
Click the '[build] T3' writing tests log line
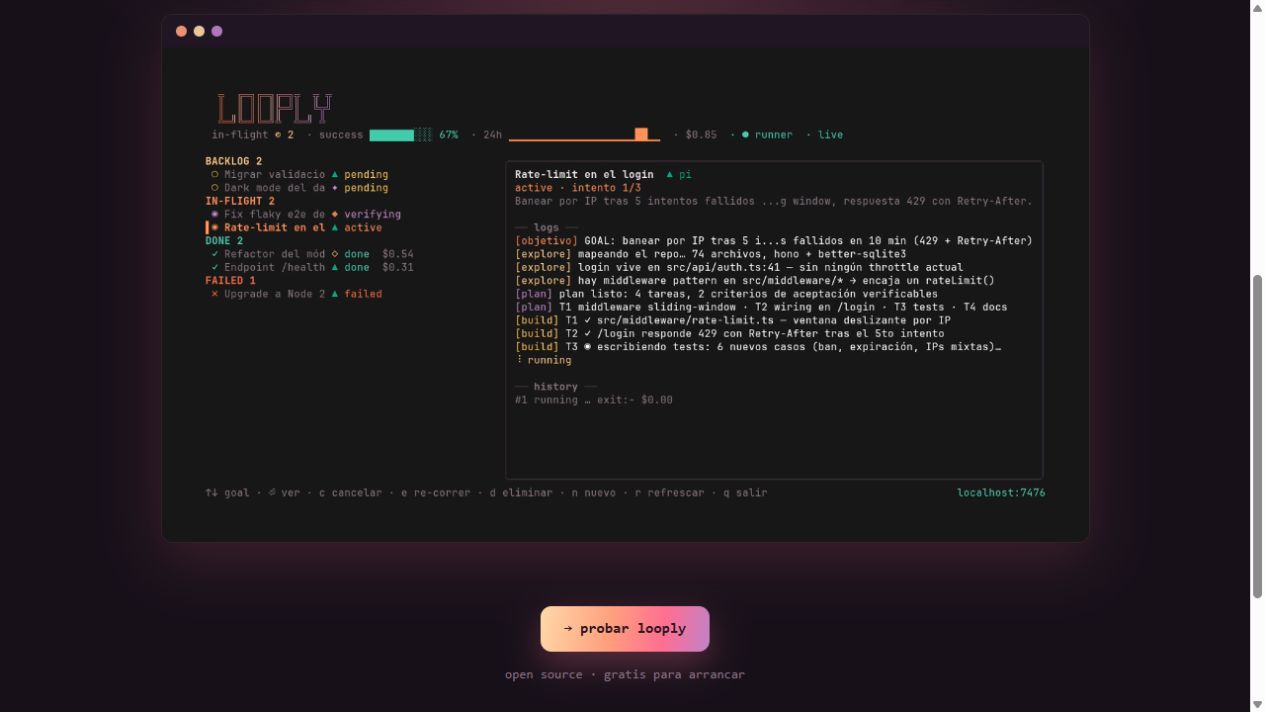pyautogui.click(x=758, y=347)
